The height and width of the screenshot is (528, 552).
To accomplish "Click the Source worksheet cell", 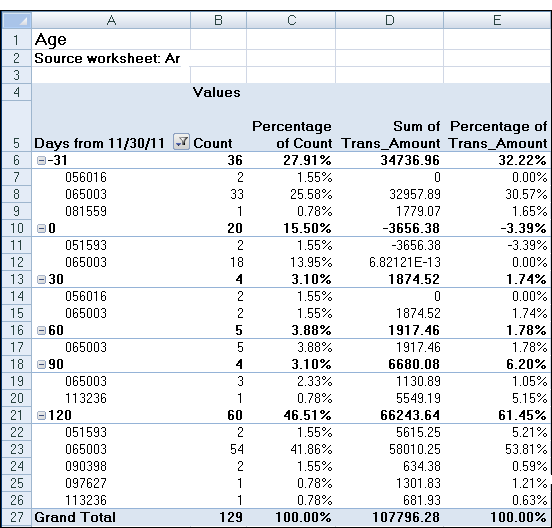I will click(x=111, y=58).
